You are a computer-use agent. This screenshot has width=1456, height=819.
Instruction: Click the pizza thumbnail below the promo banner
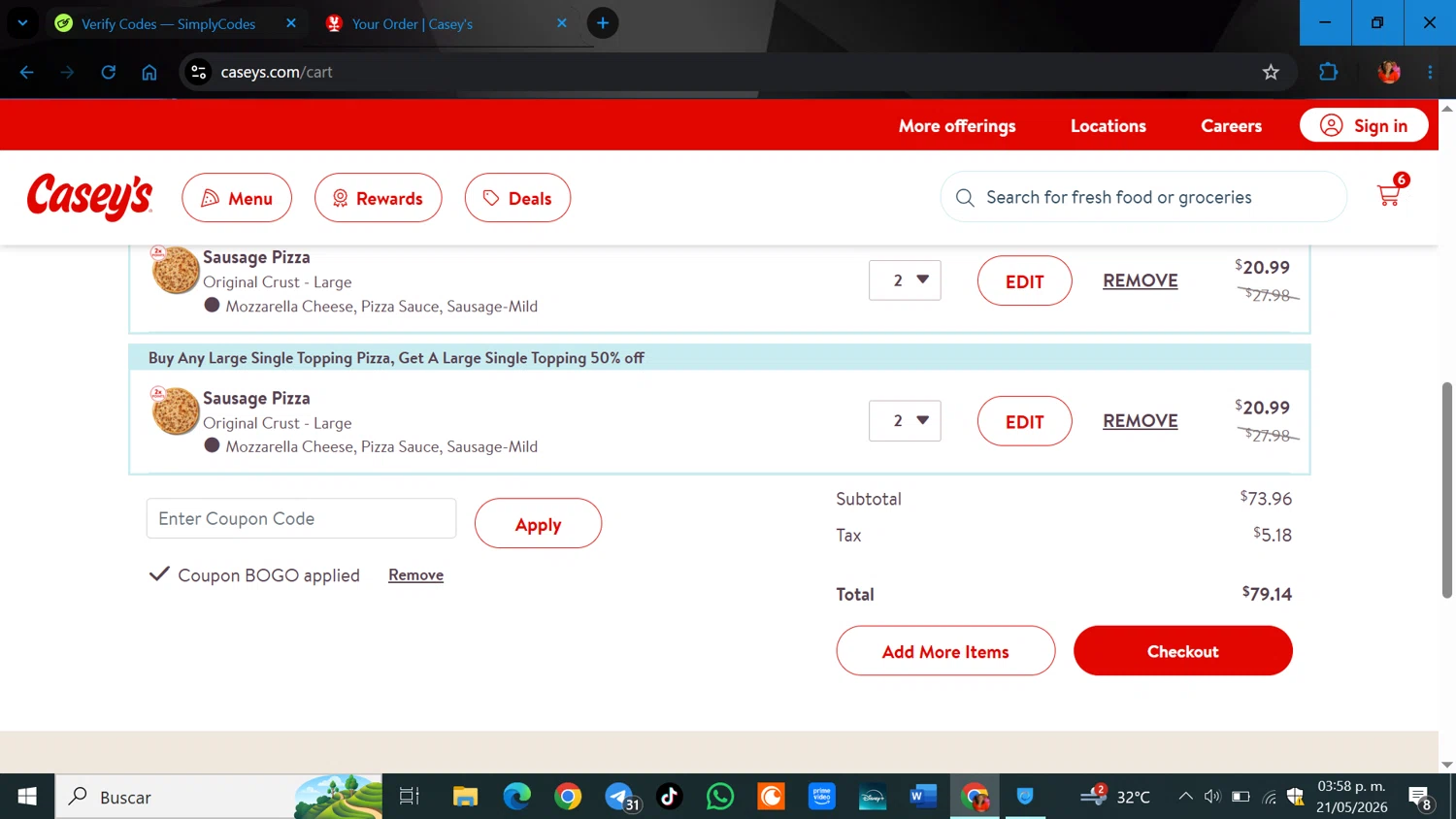coord(175,410)
